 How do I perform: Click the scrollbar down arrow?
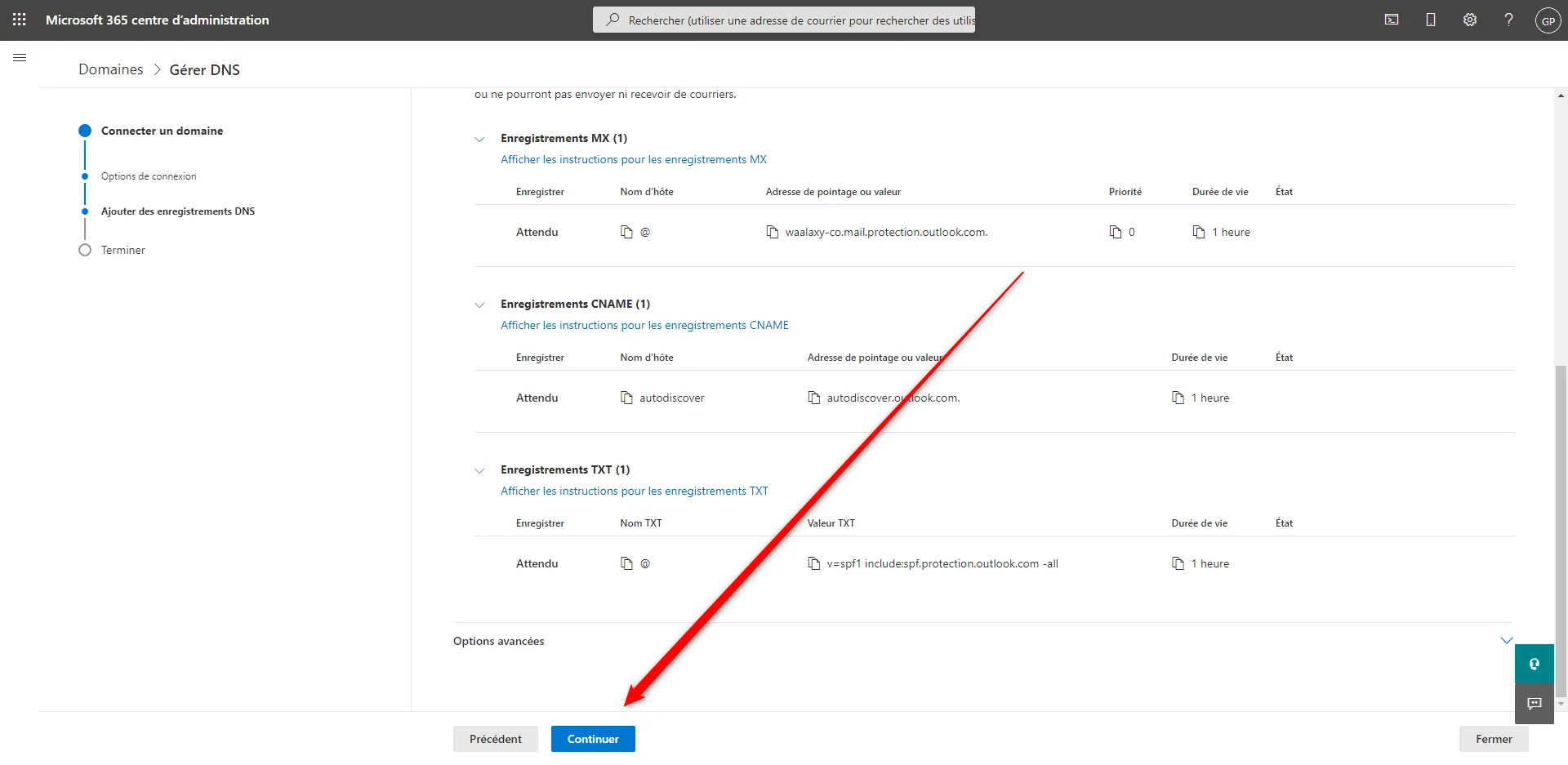click(x=1561, y=703)
